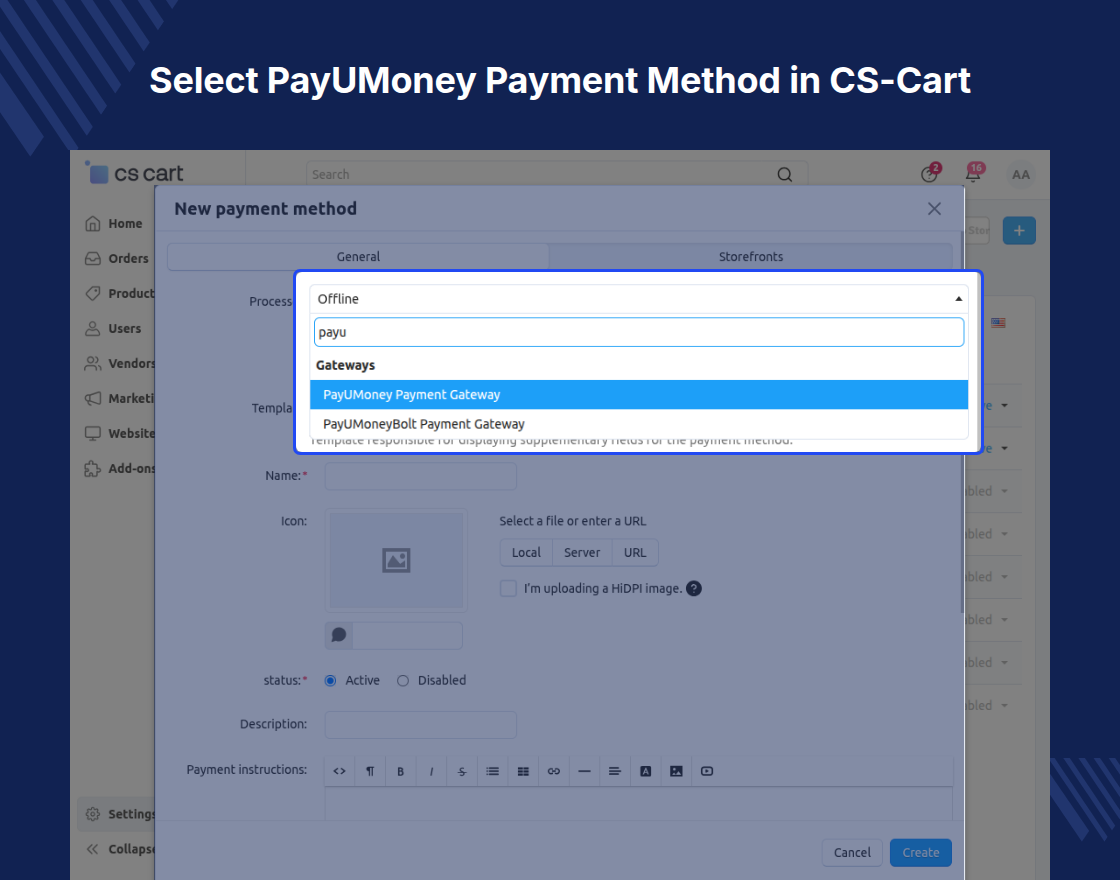
Task: Click the Products tag icon
Action: (92, 294)
